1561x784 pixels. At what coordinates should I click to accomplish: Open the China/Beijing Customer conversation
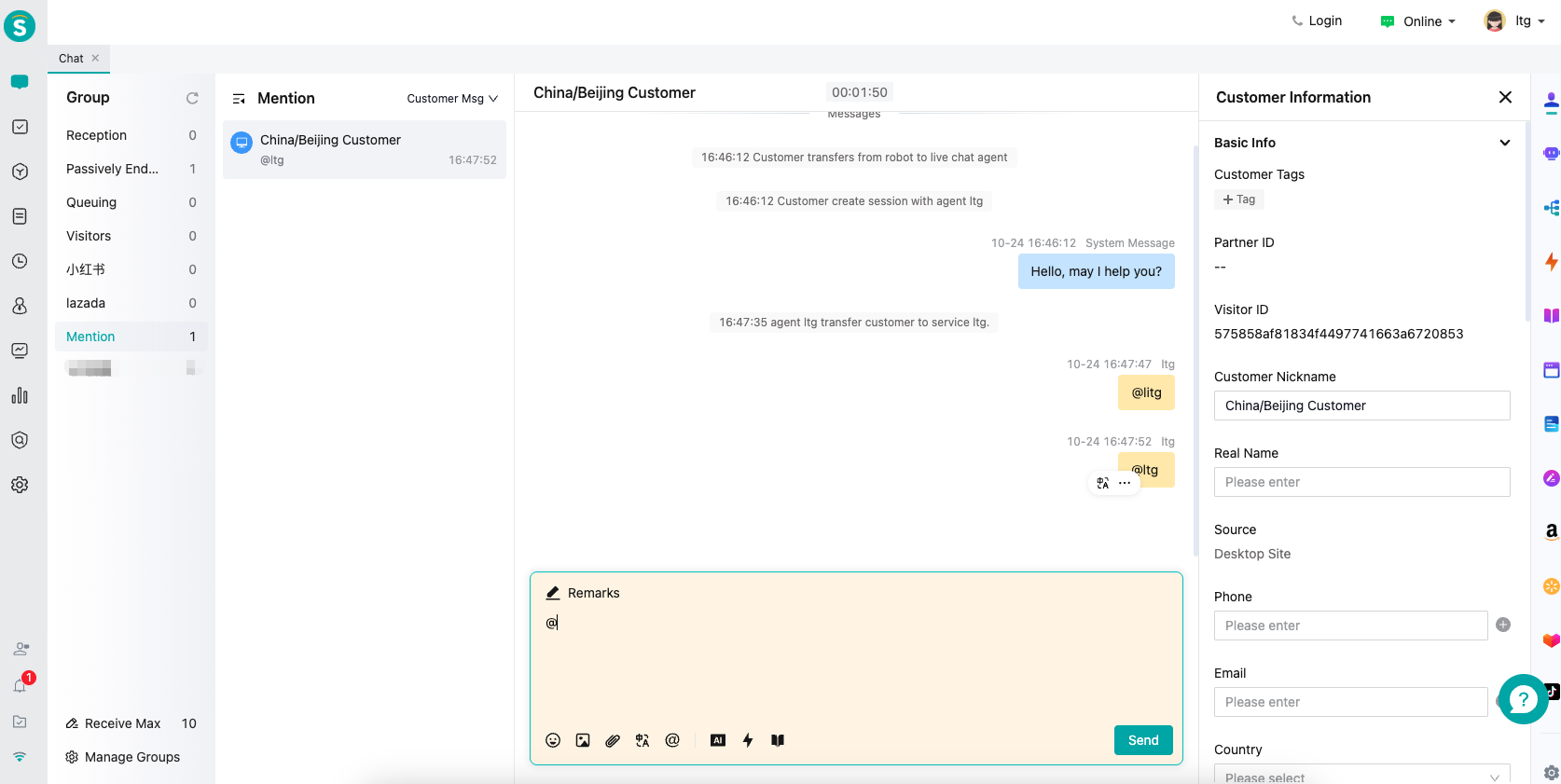tap(365, 149)
